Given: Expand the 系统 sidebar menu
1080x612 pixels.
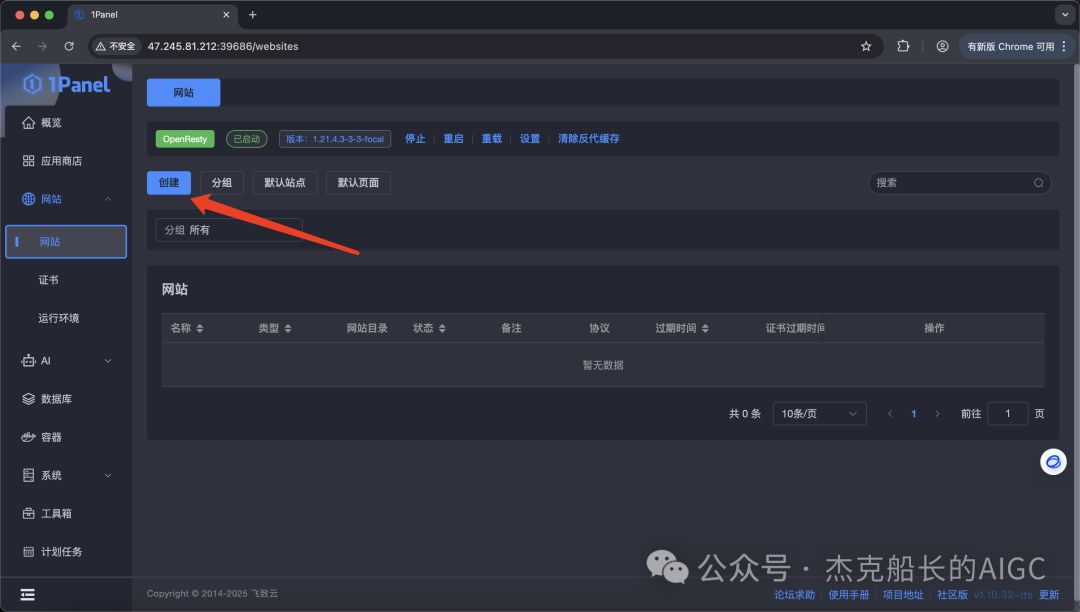Looking at the screenshot, I should [66, 475].
